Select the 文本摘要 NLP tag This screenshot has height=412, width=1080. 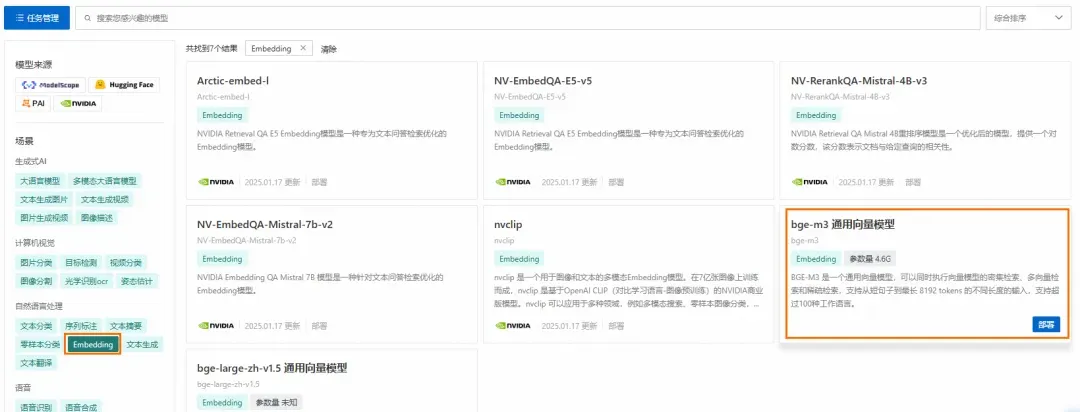click(x=126, y=326)
